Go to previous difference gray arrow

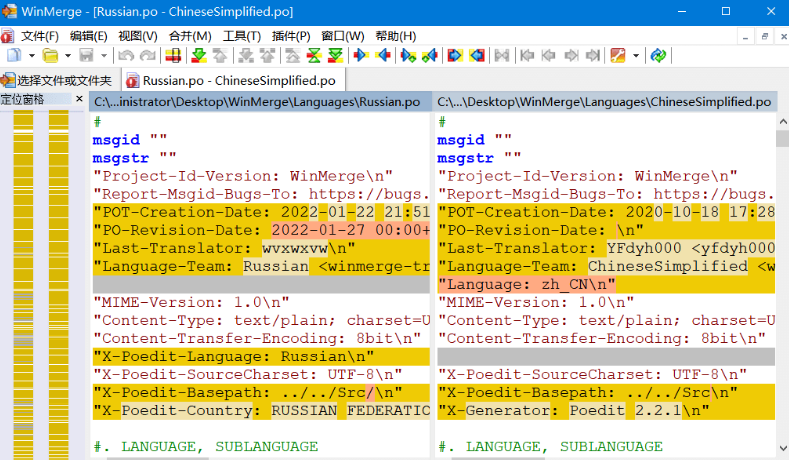220,55
